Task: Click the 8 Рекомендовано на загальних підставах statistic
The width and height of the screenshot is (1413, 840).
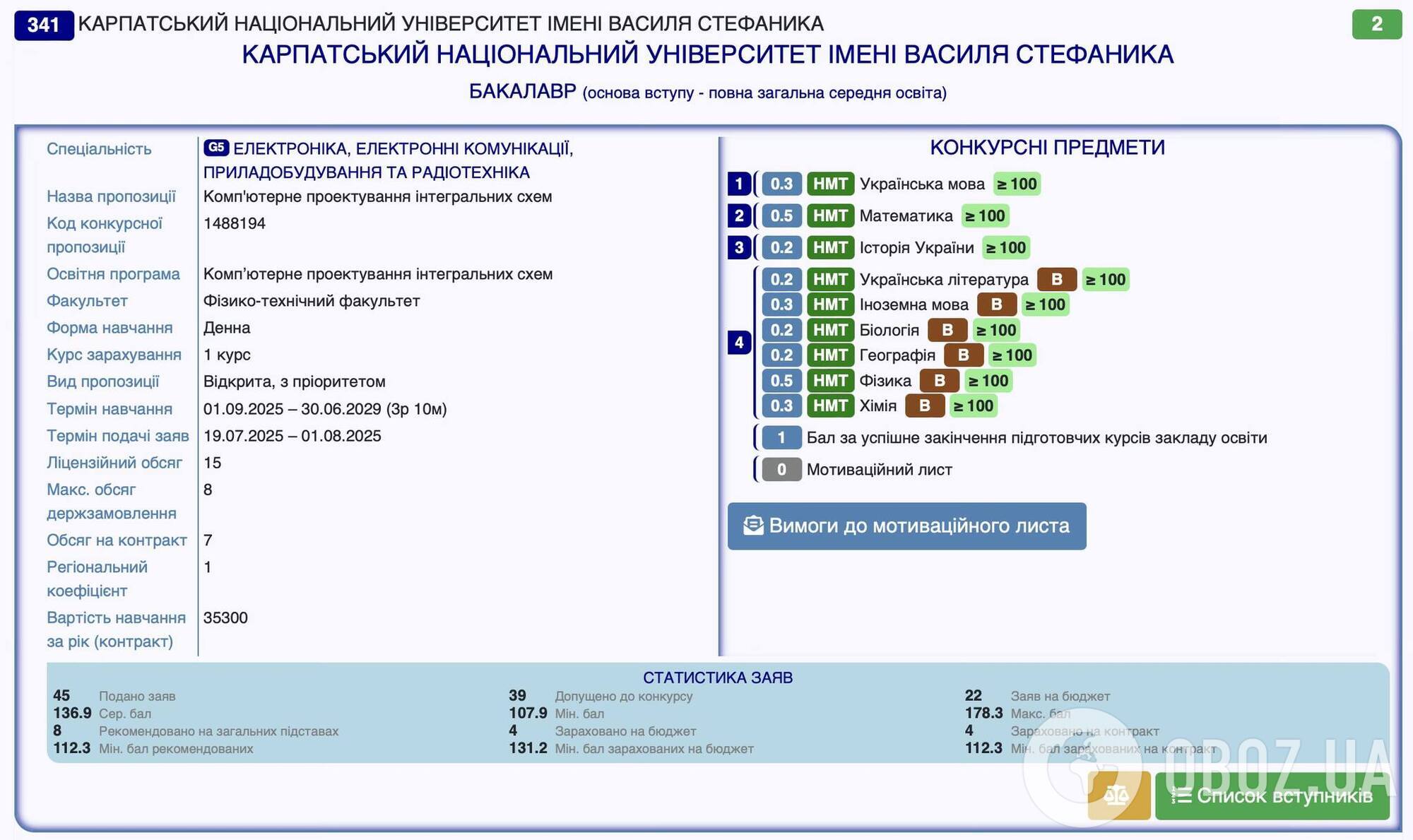Action: [x=196, y=730]
